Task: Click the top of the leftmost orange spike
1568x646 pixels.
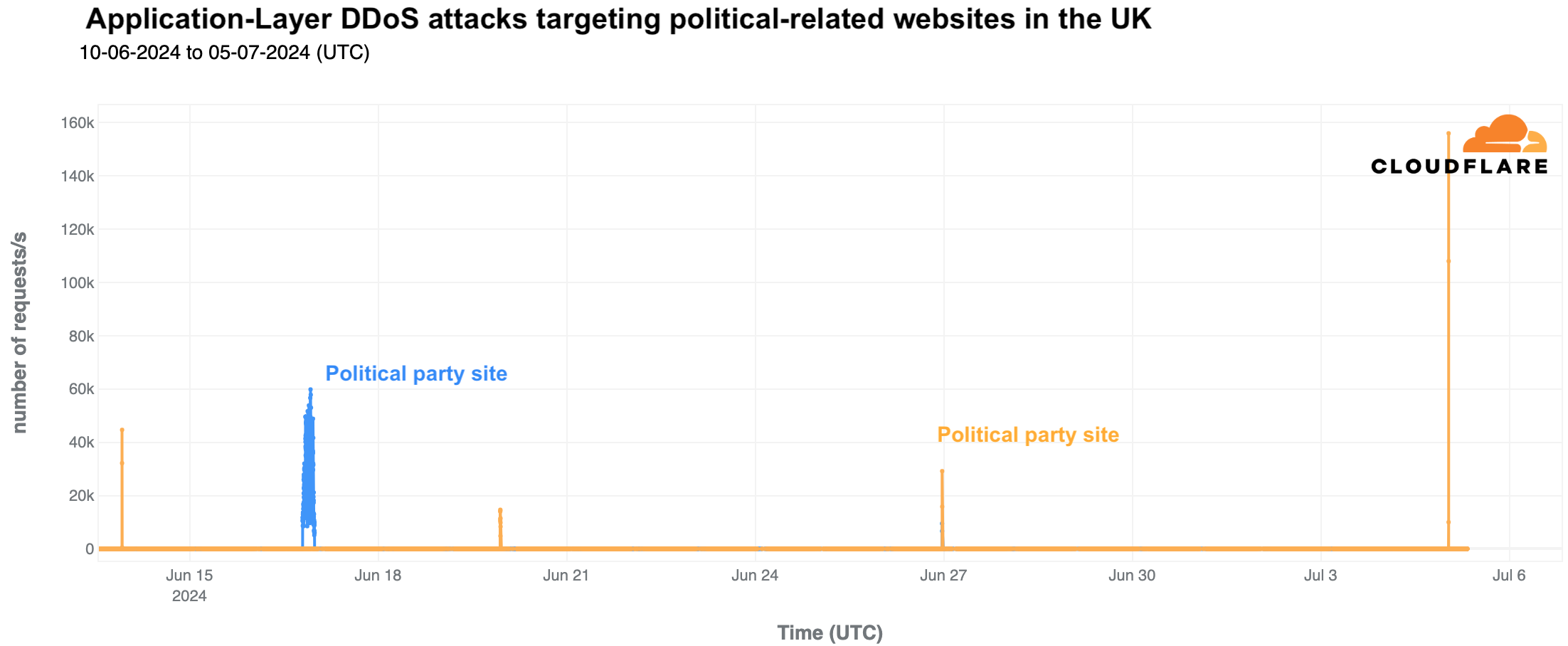Action: tap(122, 430)
